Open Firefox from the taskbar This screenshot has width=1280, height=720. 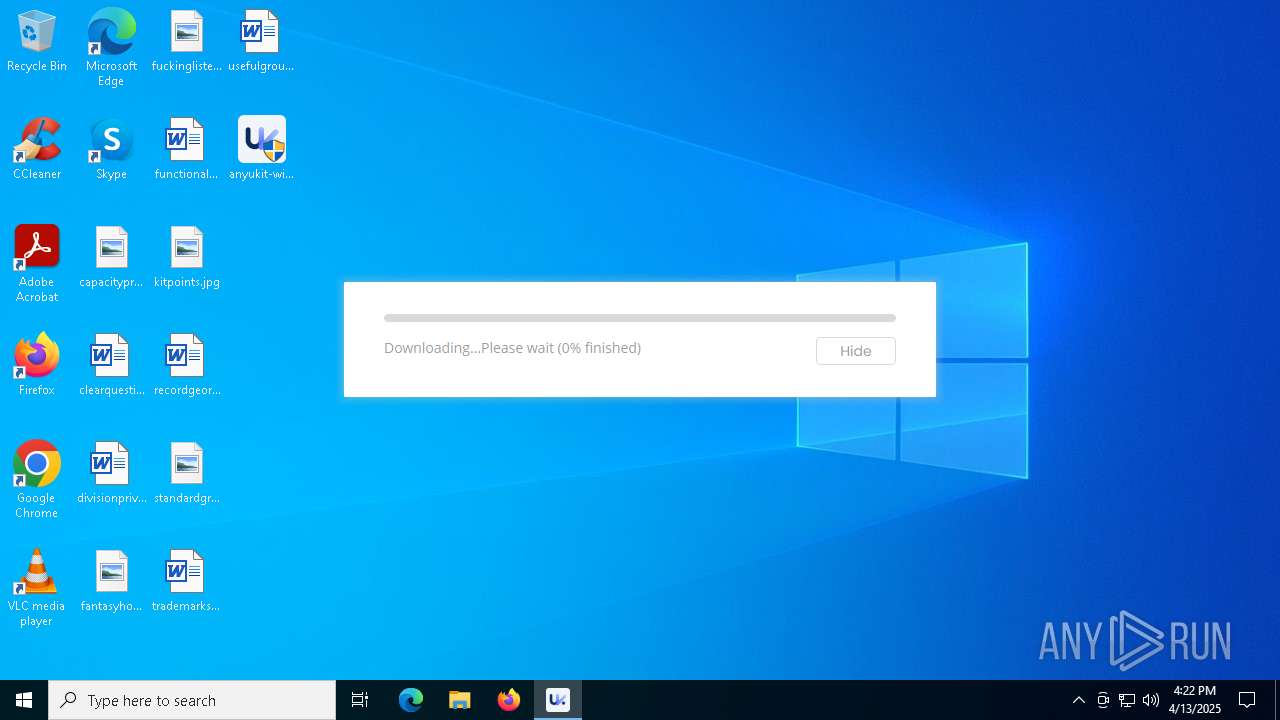click(x=509, y=700)
